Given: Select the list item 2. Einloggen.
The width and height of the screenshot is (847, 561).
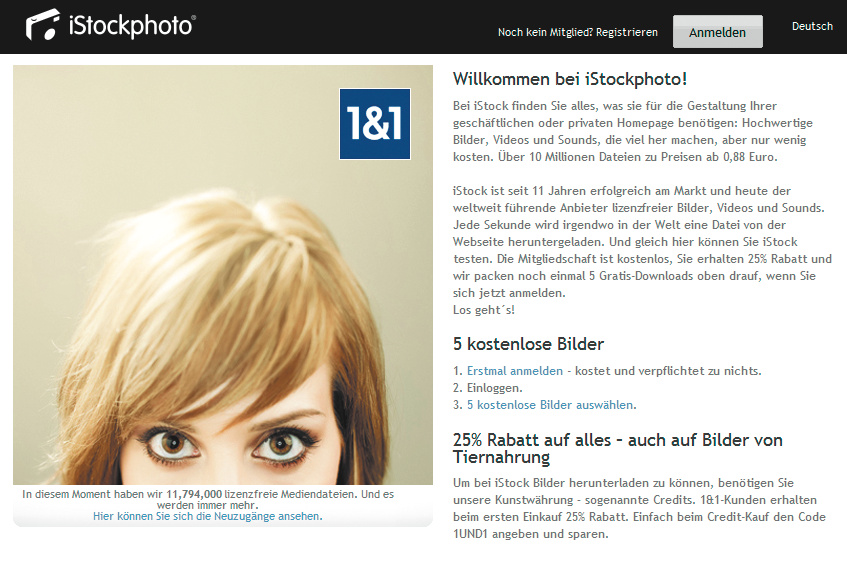Looking at the screenshot, I should pyautogui.click(x=488, y=388).
